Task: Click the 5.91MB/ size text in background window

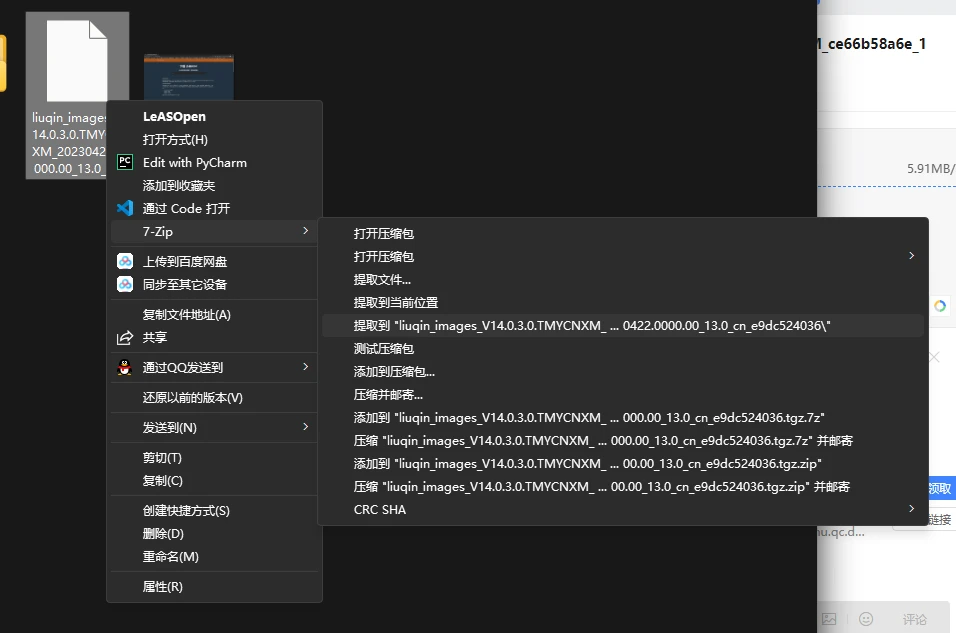Action: [x=931, y=168]
